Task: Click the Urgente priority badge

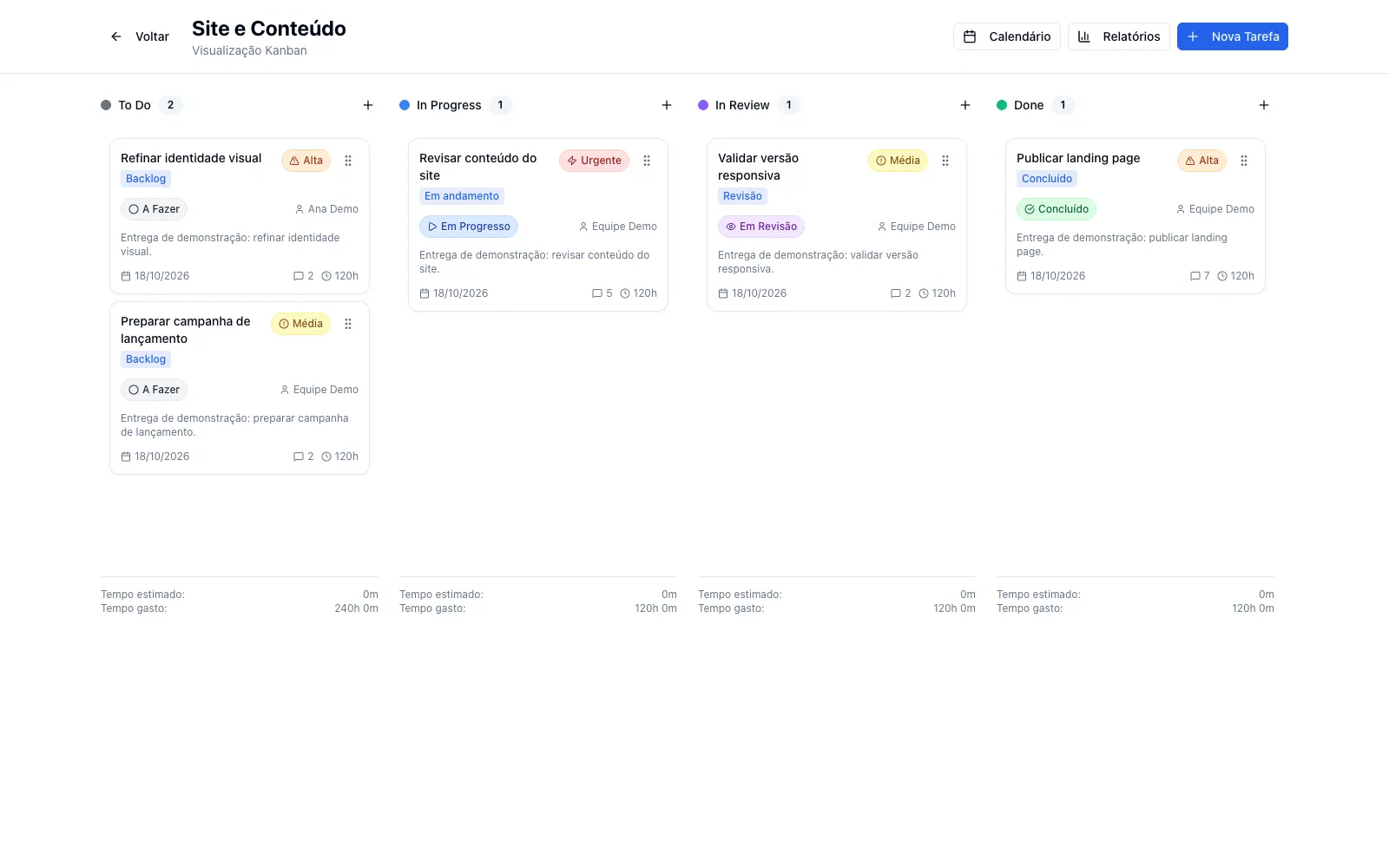Action: (594, 161)
